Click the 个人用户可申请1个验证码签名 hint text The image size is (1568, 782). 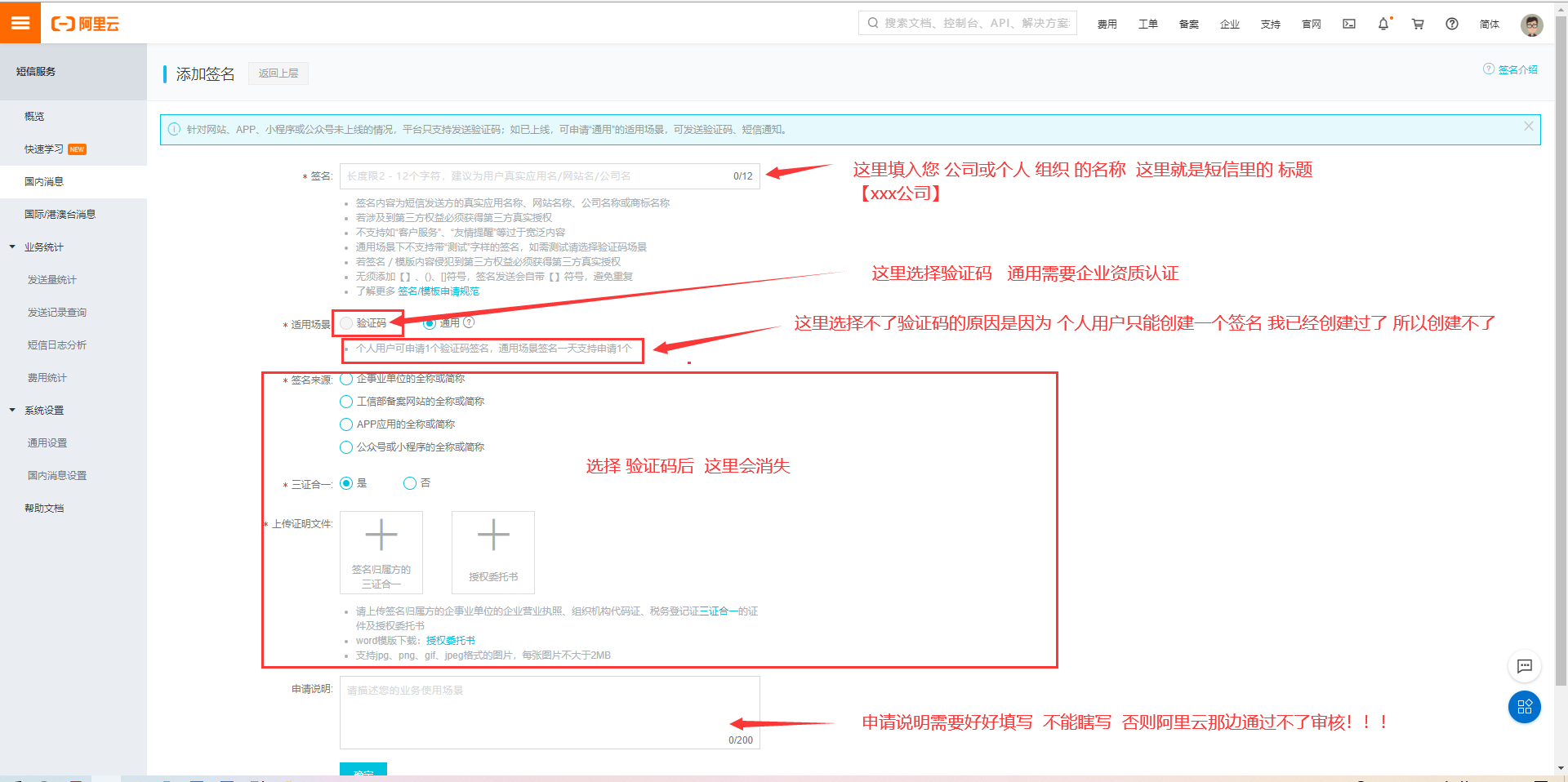point(493,349)
